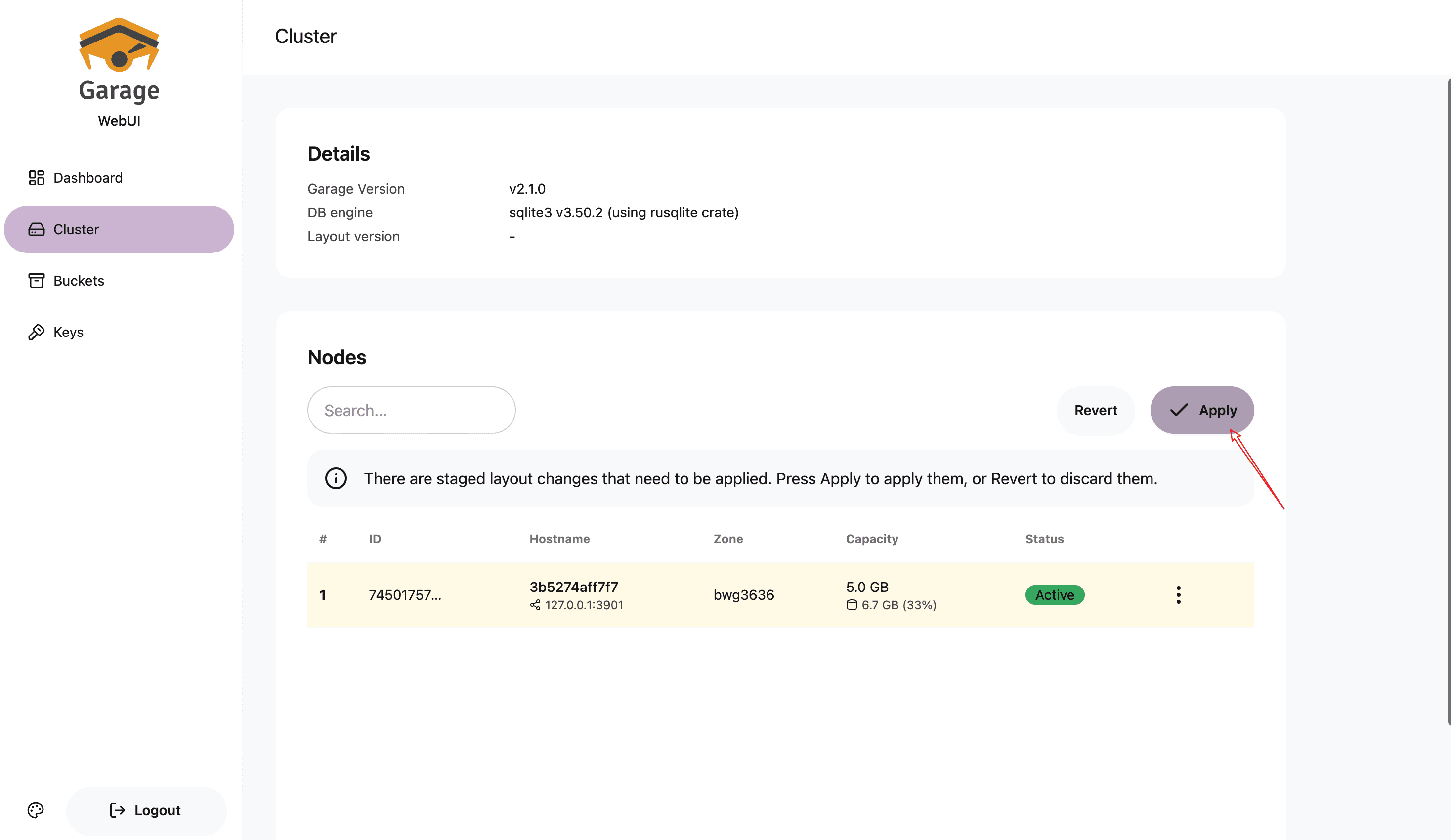The width and height of the screenshot is (1451, 840).
Task: Click the Cluster drive icon in sidebar
Action: (36, 229)
